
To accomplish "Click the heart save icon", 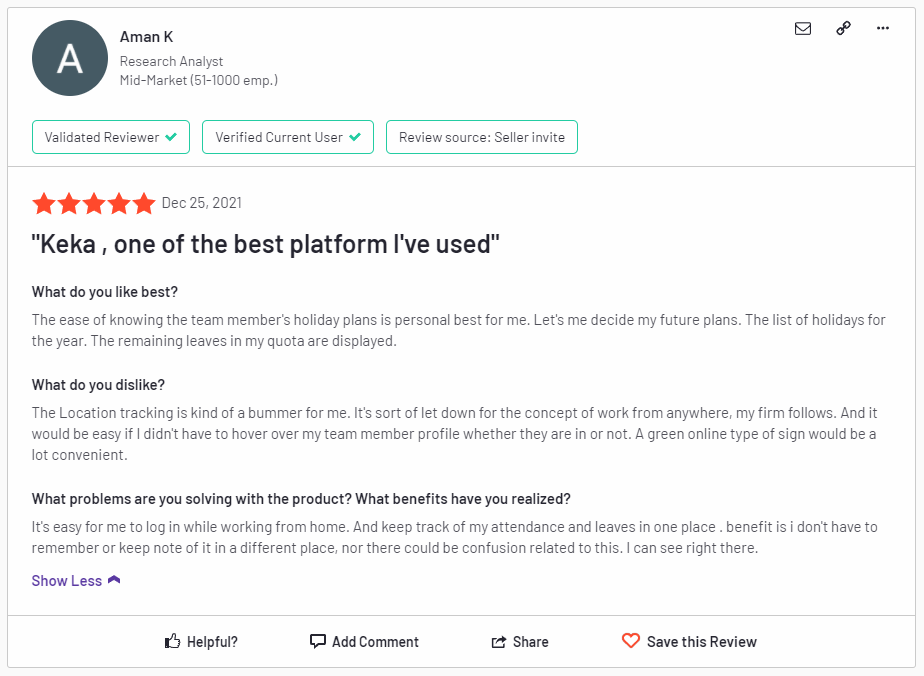I will (x=631, y=641).
